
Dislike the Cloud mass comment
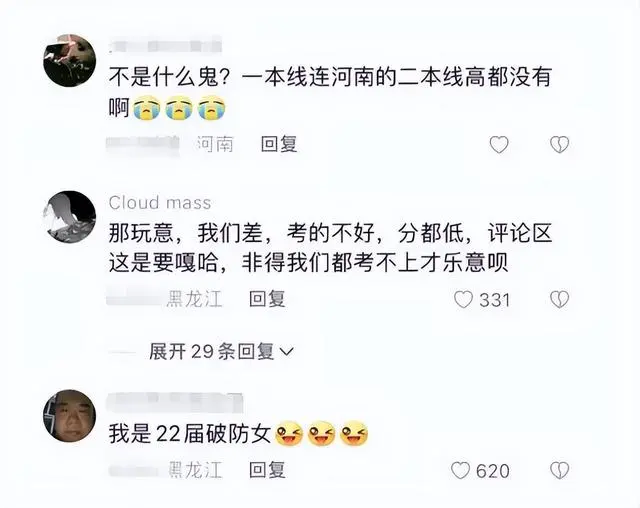(x=559, y=299)
